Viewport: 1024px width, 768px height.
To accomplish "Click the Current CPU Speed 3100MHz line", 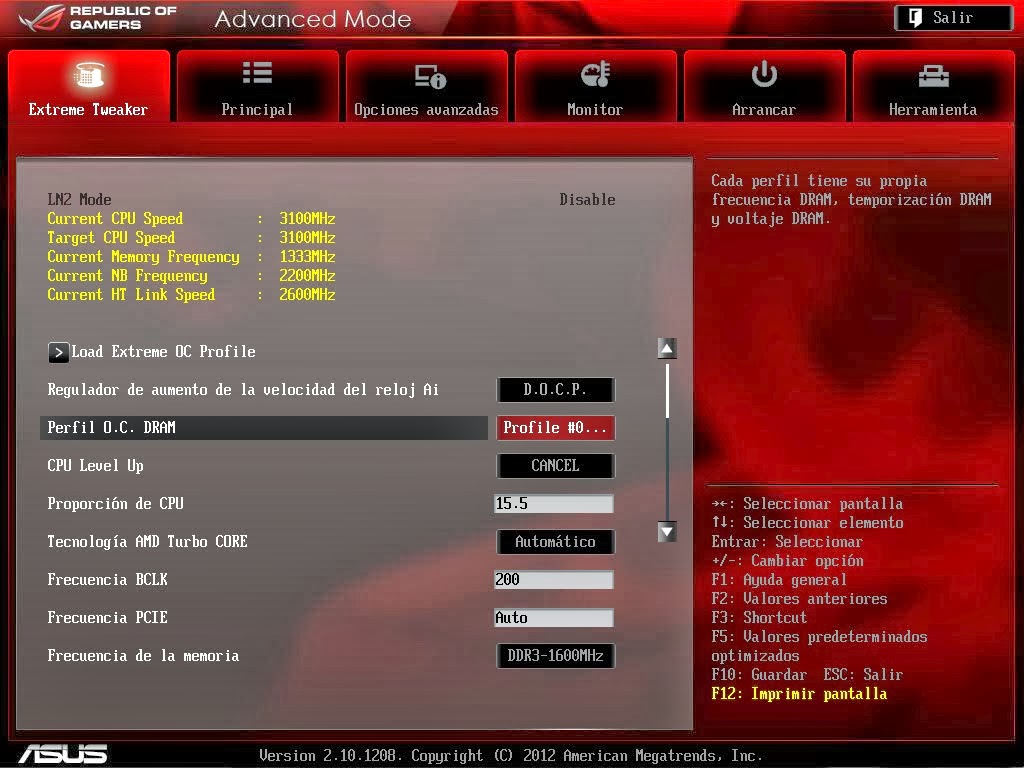I will pyautogui.click(x=191, y=218).
